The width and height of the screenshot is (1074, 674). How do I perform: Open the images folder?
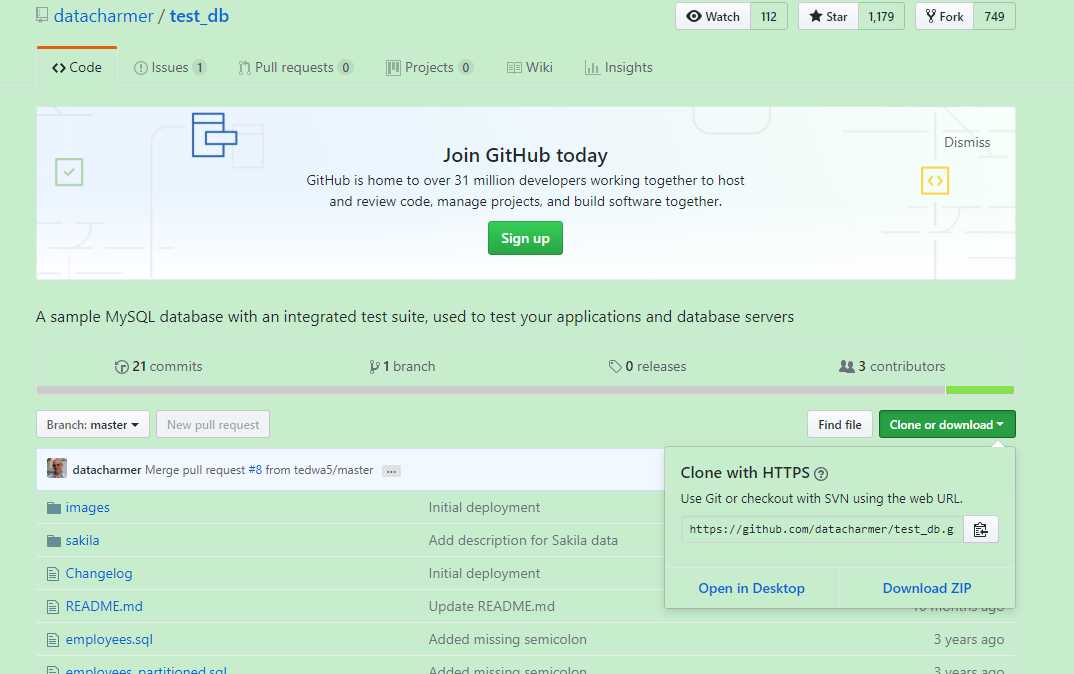88,508
